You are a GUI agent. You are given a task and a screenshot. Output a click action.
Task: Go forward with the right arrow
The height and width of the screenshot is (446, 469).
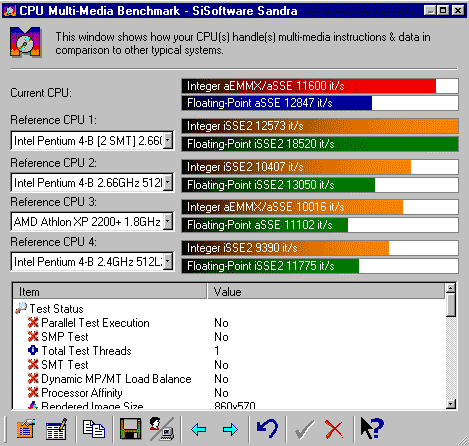click(230, 429)
